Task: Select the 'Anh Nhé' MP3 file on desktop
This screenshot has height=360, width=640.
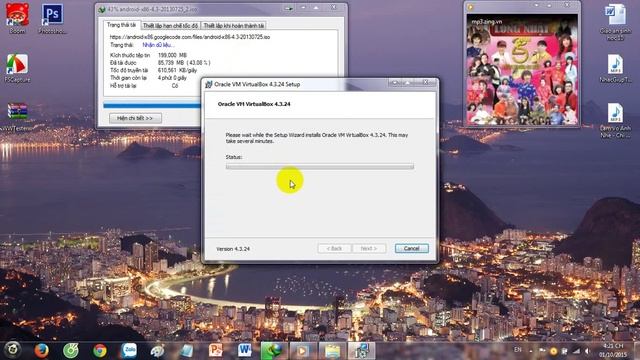Action: tap(616, 120)
